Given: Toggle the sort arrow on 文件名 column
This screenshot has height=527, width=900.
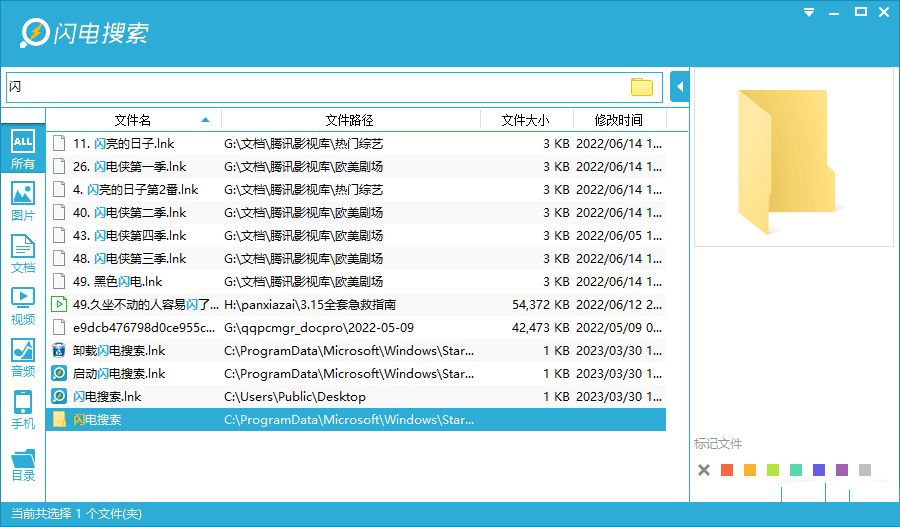Looking at the screenshot, I should pos(205,120).
